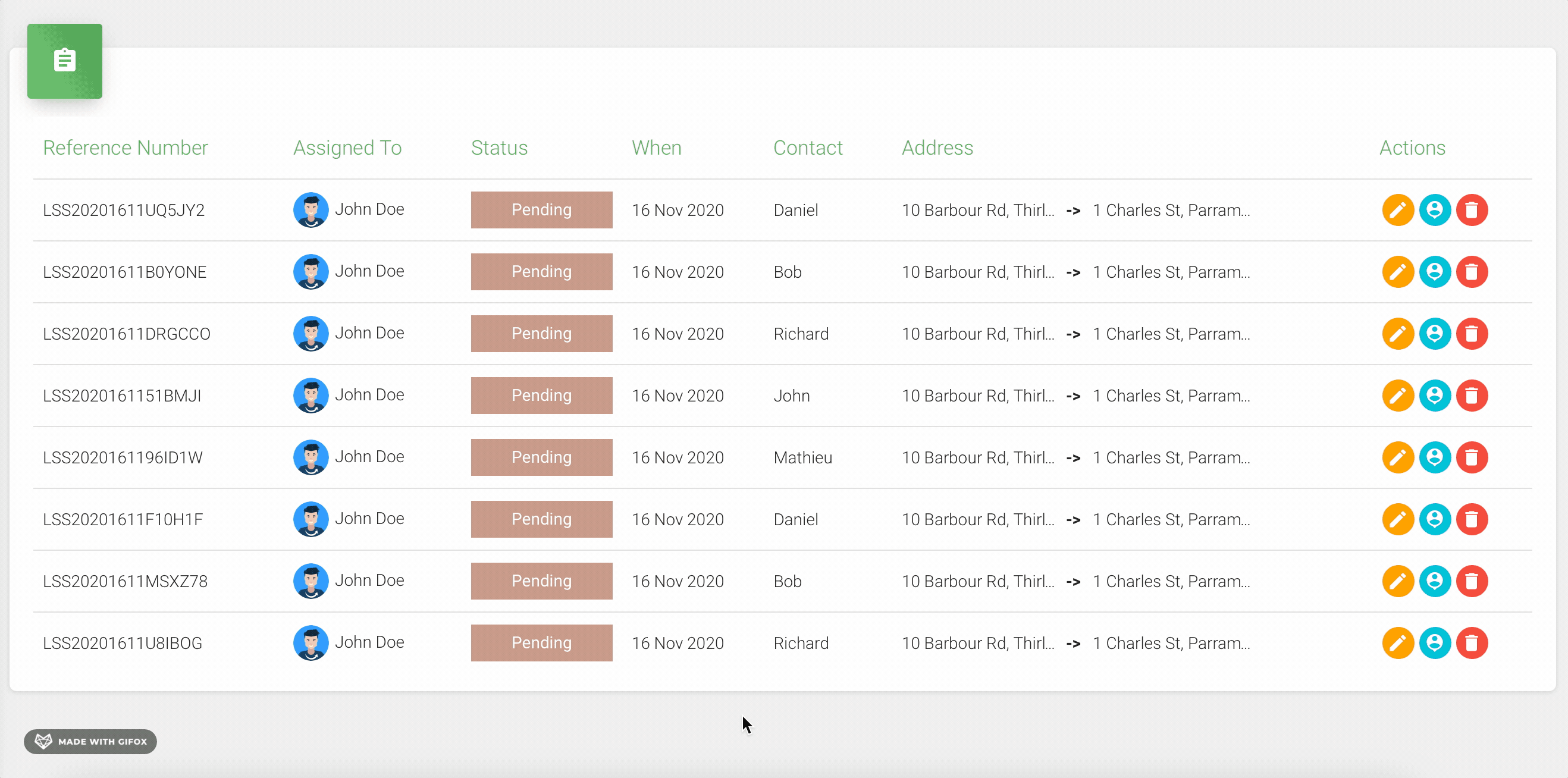1568x778 pixels.
Task: Click the green clipboard icon card
Action: coord(64,61)
